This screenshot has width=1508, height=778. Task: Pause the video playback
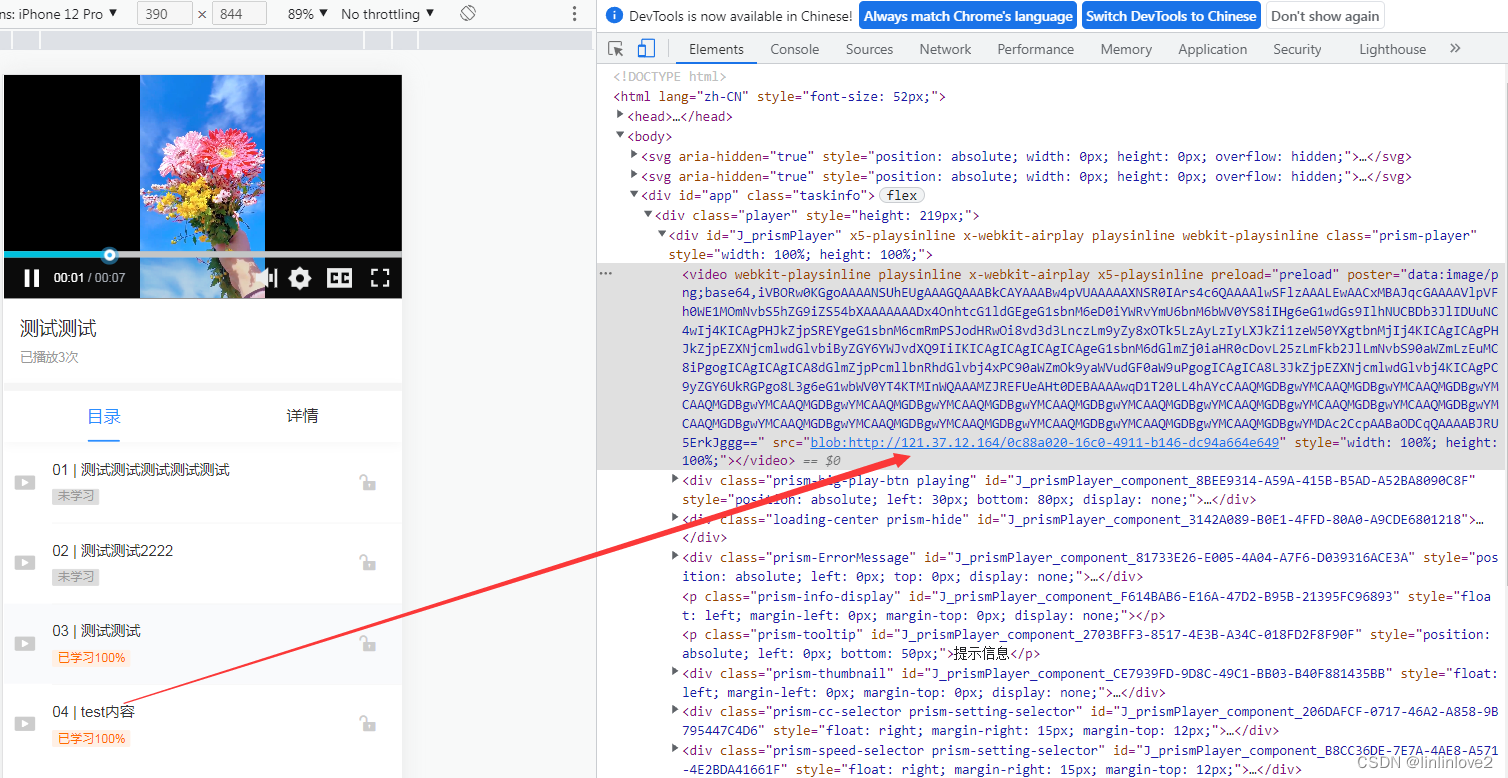click(x=31, y=278)
